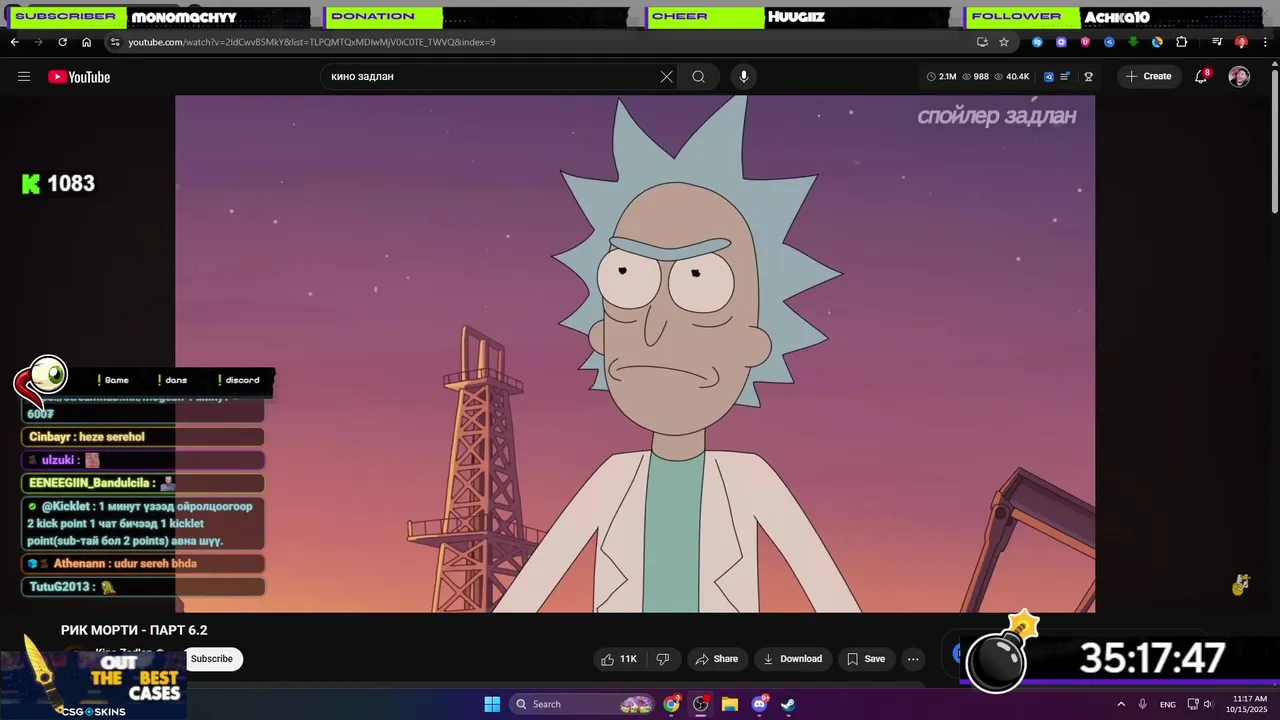Open more actions three-dot menu
This screenshot has height=720, width=1280.
pyautogui.click(x=913, y=659)
